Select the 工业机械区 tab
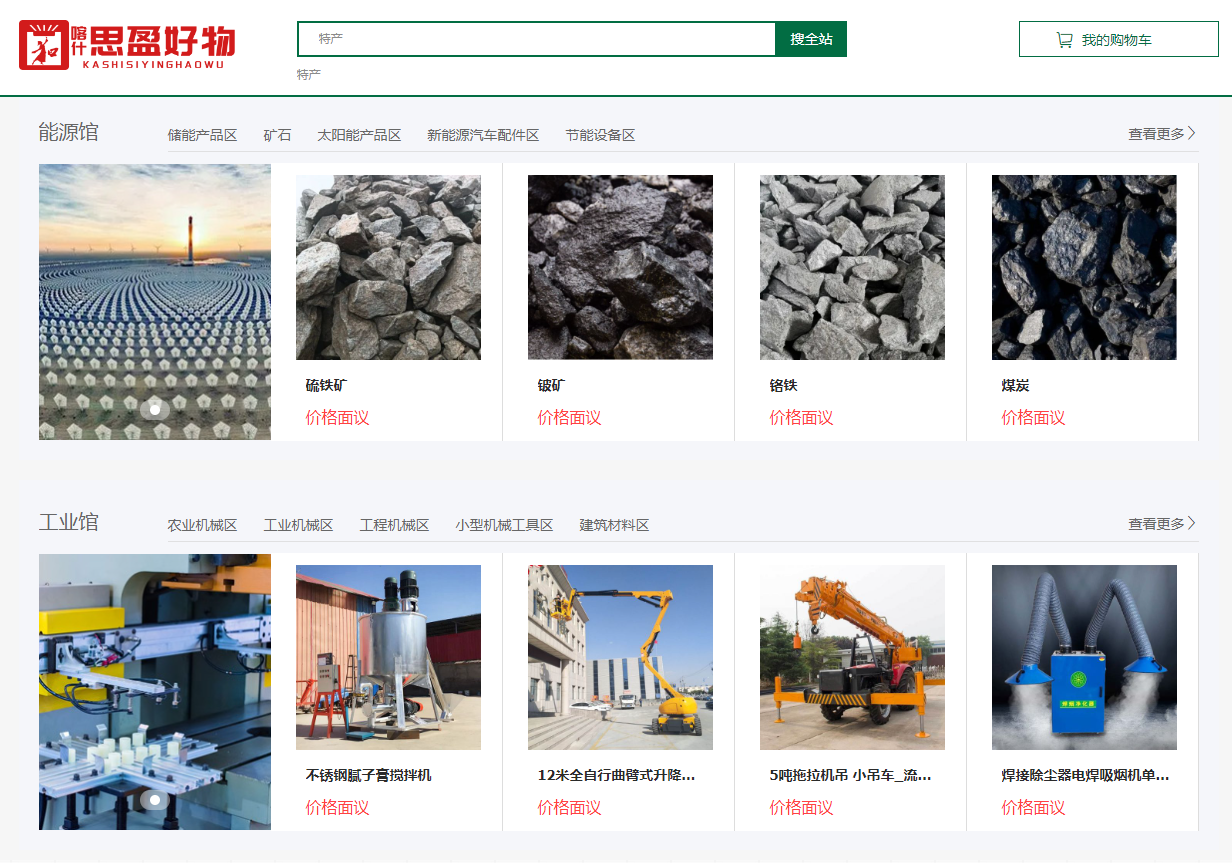 298,525
